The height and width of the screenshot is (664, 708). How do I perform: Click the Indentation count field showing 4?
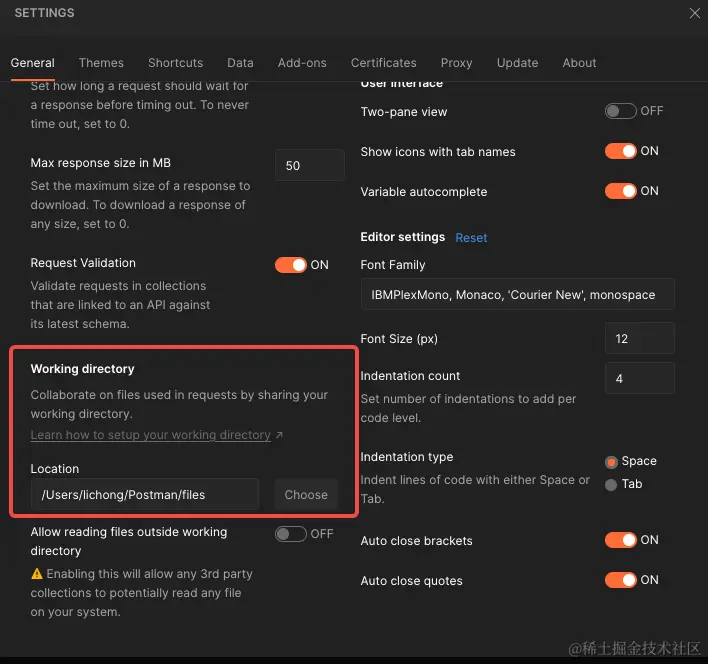(640, 378)
